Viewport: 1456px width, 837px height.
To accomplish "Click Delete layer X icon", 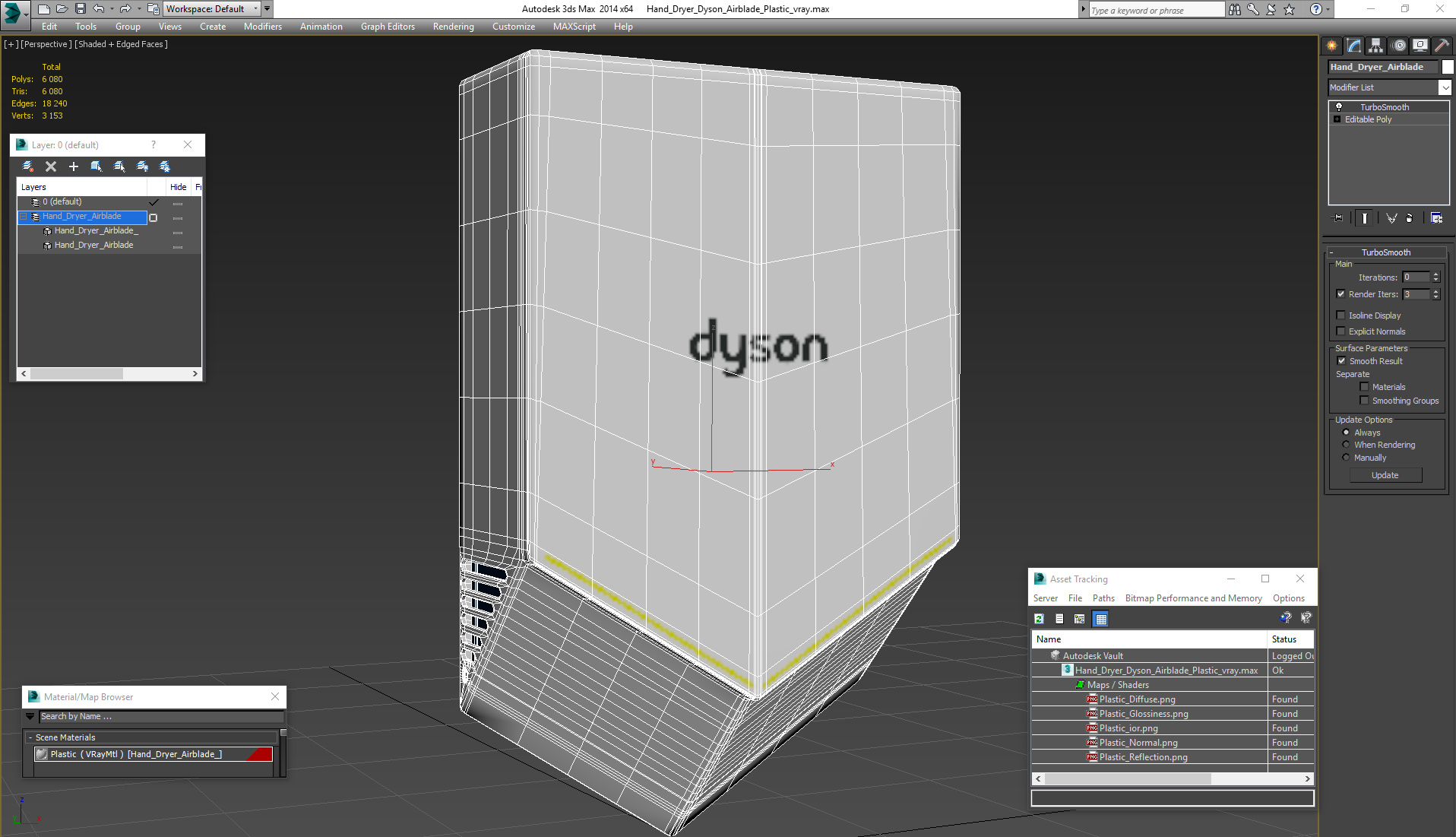I will tap(51, 166).
